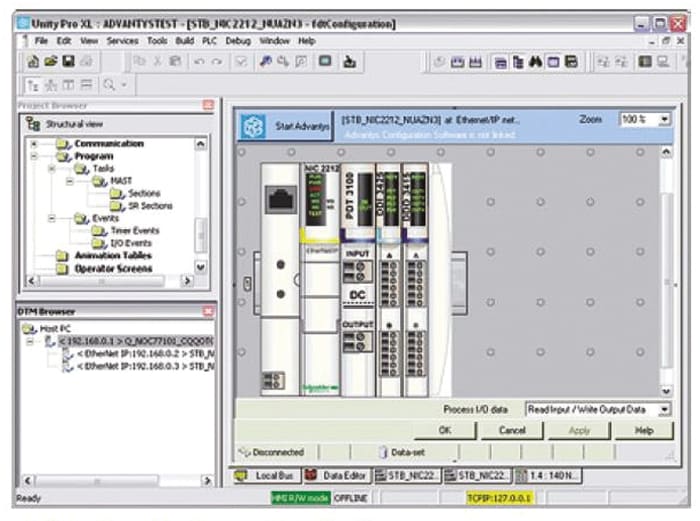
Task: Click the New project toolbar icon
Action: pos(33,61)
